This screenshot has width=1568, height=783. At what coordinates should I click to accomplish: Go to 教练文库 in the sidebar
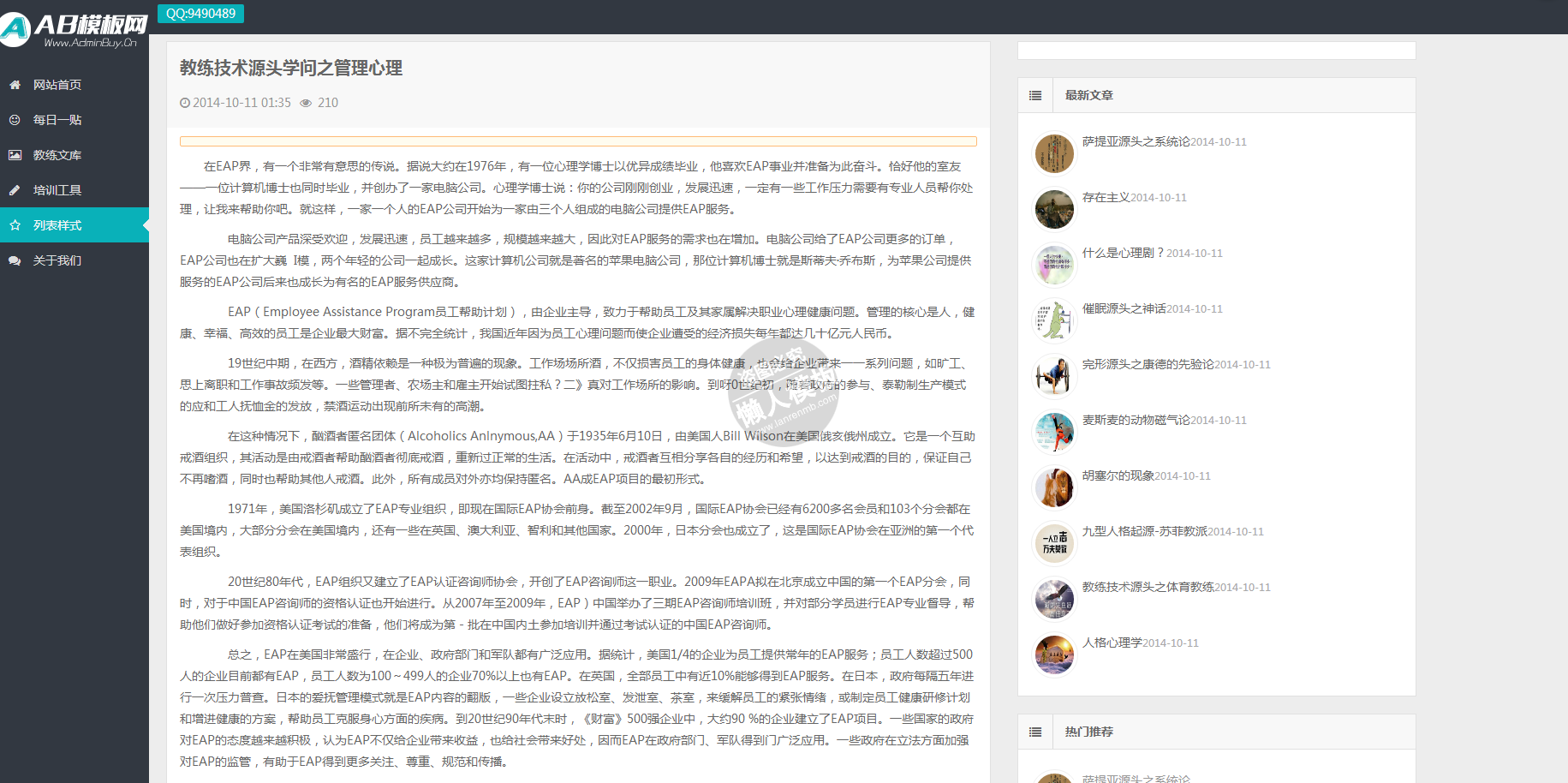pos(57,155)
